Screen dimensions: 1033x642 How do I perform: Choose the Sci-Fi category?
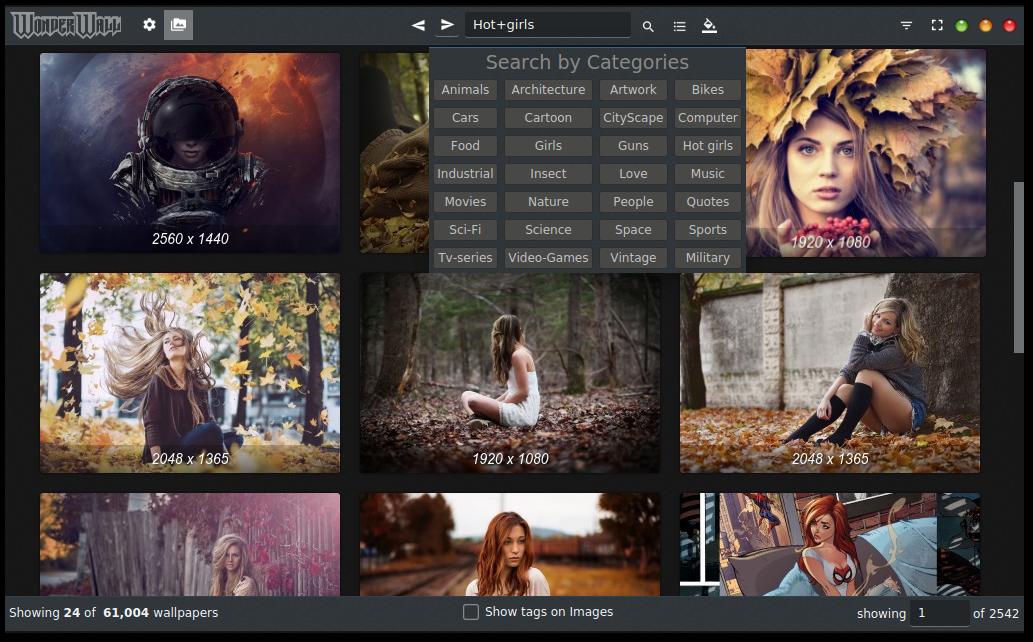pos(465,230)
